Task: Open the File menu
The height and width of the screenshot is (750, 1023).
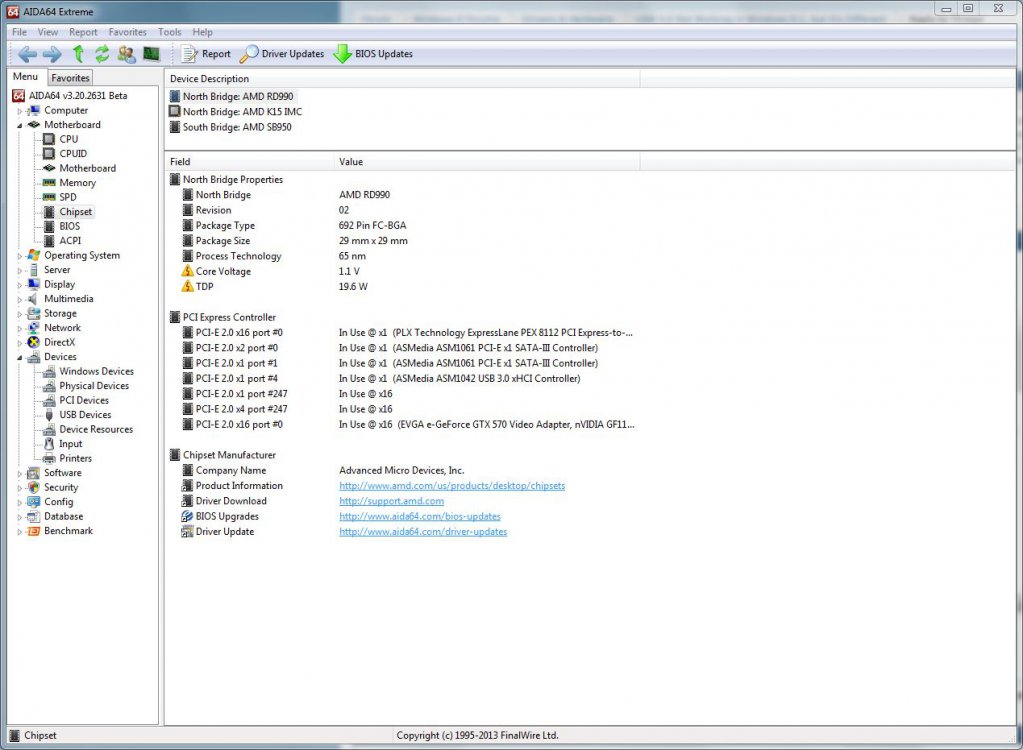Action: [x=20, y=32]
